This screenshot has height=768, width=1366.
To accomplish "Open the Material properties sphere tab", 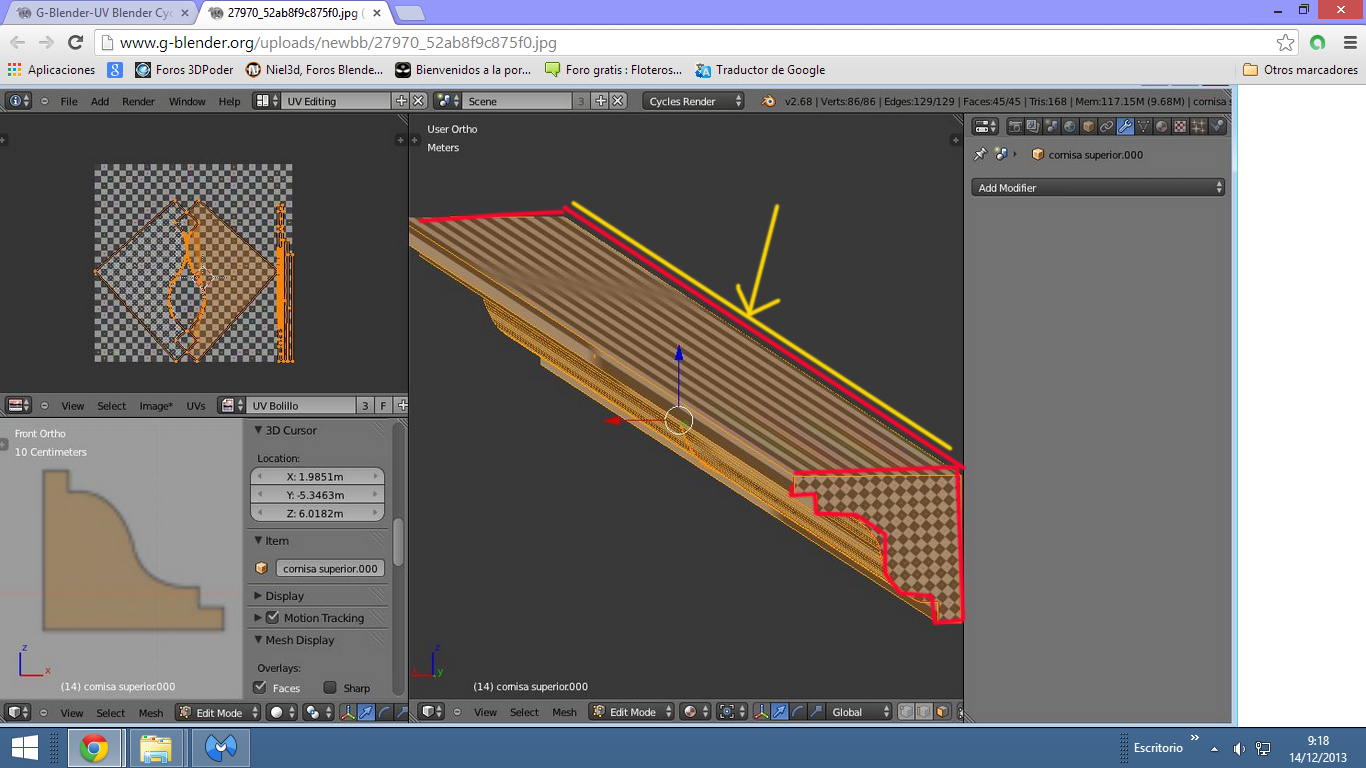I will 1162,127.
